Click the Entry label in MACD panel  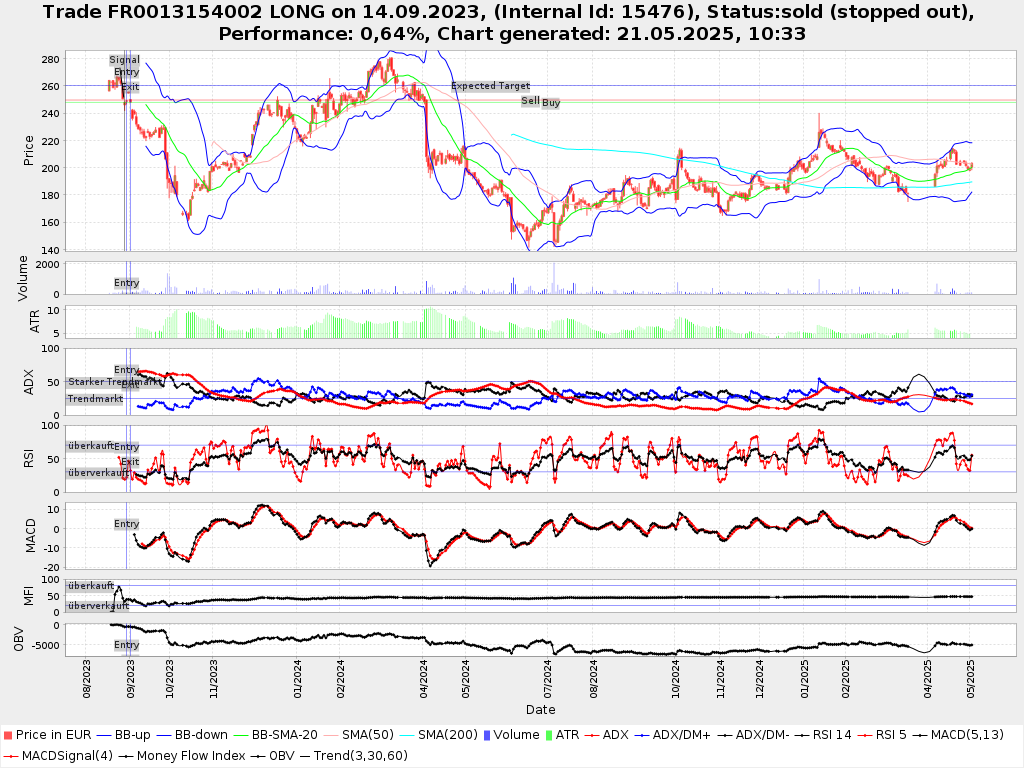click(126, 524)
